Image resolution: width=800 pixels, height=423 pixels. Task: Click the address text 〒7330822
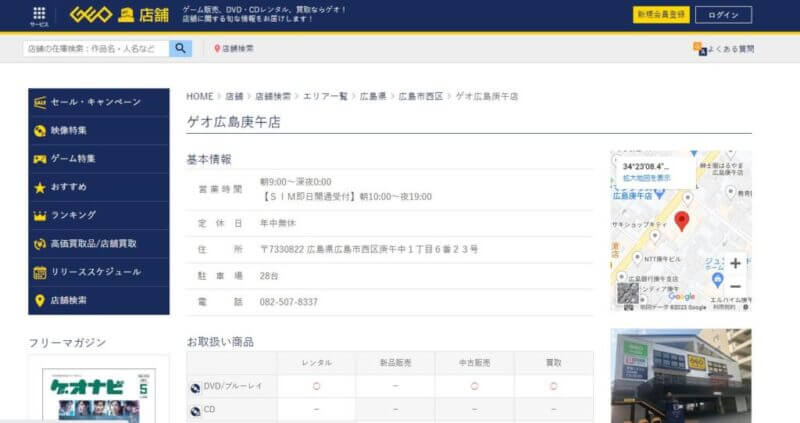[369, 250]
